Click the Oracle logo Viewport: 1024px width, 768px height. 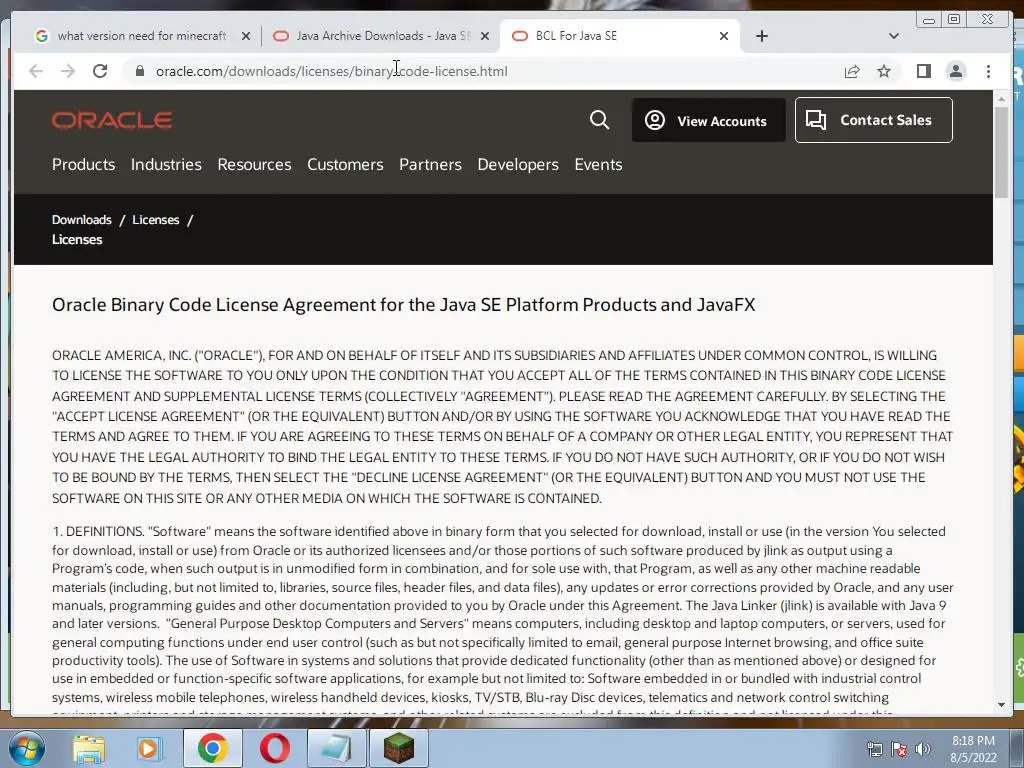[112, 120]
